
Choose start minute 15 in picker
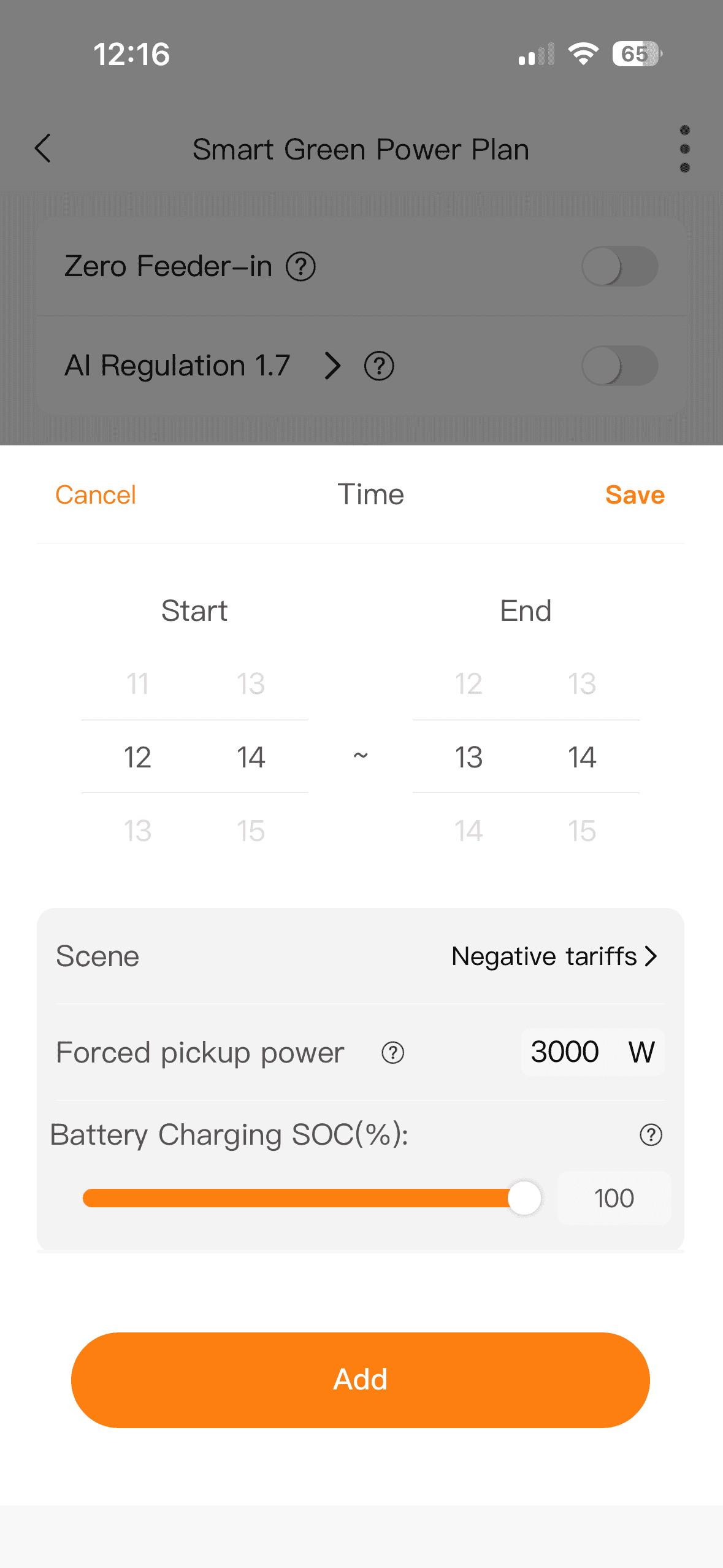pos(251,831)
